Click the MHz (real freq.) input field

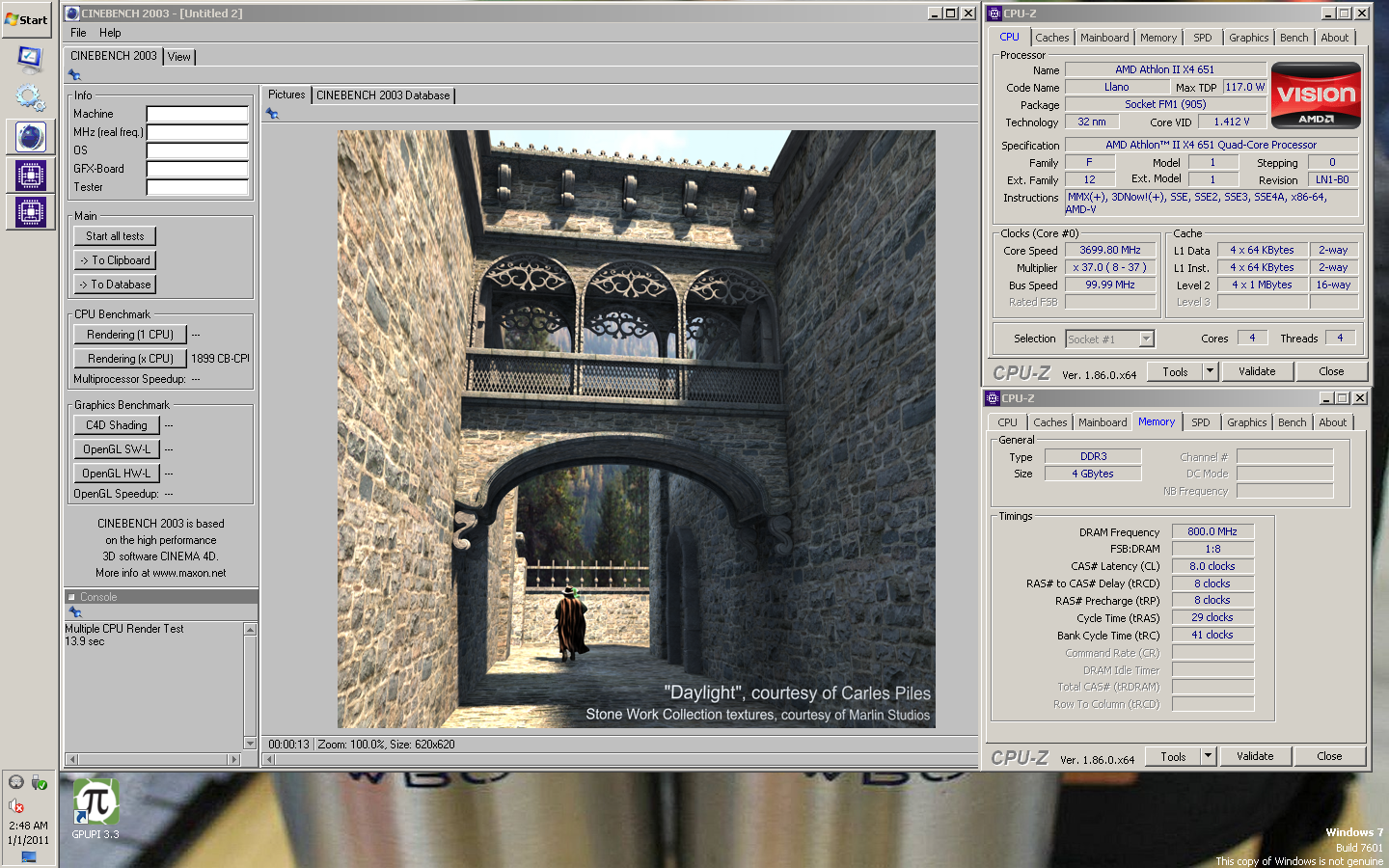point(198,132)
